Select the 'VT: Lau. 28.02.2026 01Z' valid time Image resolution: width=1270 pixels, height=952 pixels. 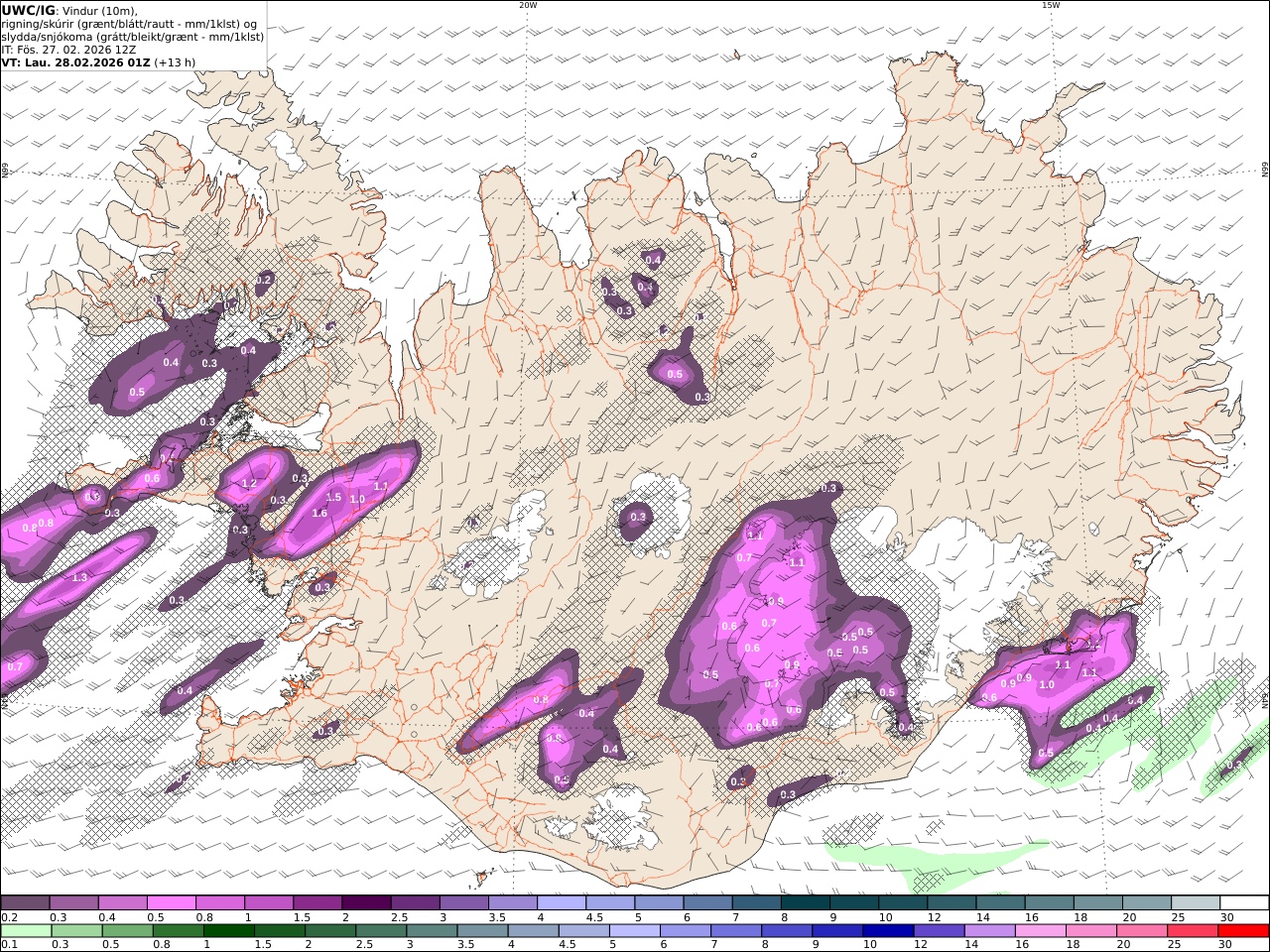click(76, 62)
